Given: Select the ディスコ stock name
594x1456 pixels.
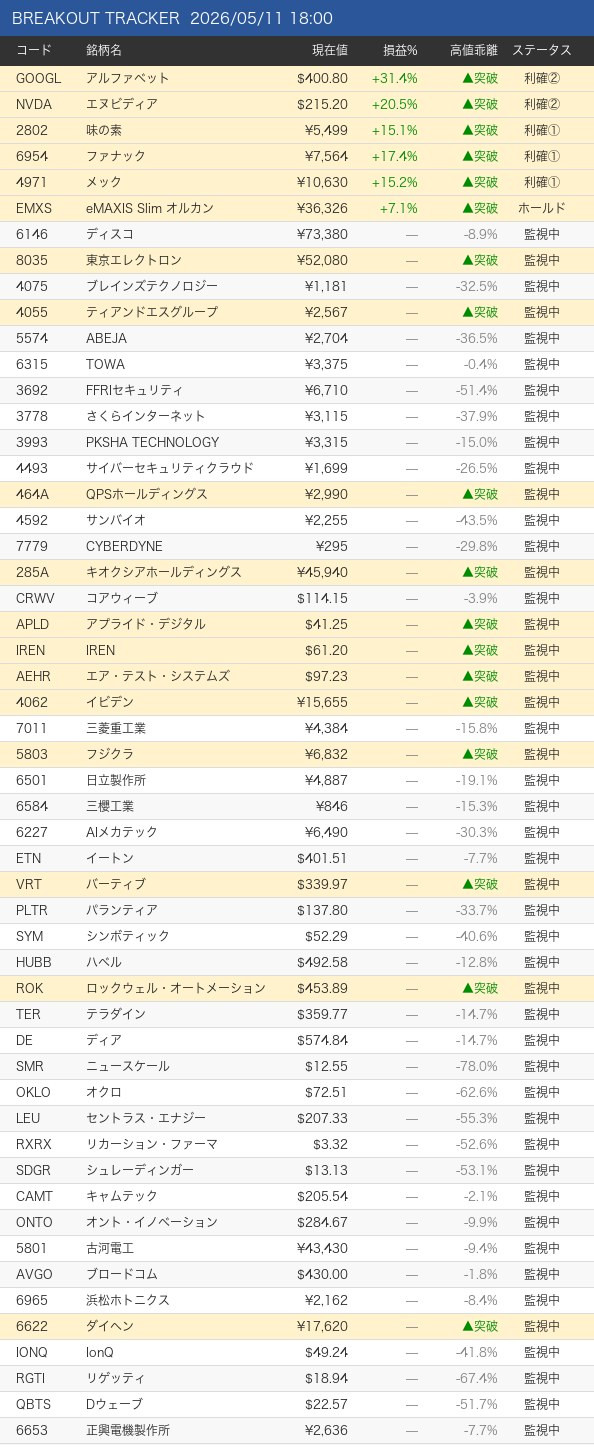Looking at the screenshot, I should tap(110, 234).
